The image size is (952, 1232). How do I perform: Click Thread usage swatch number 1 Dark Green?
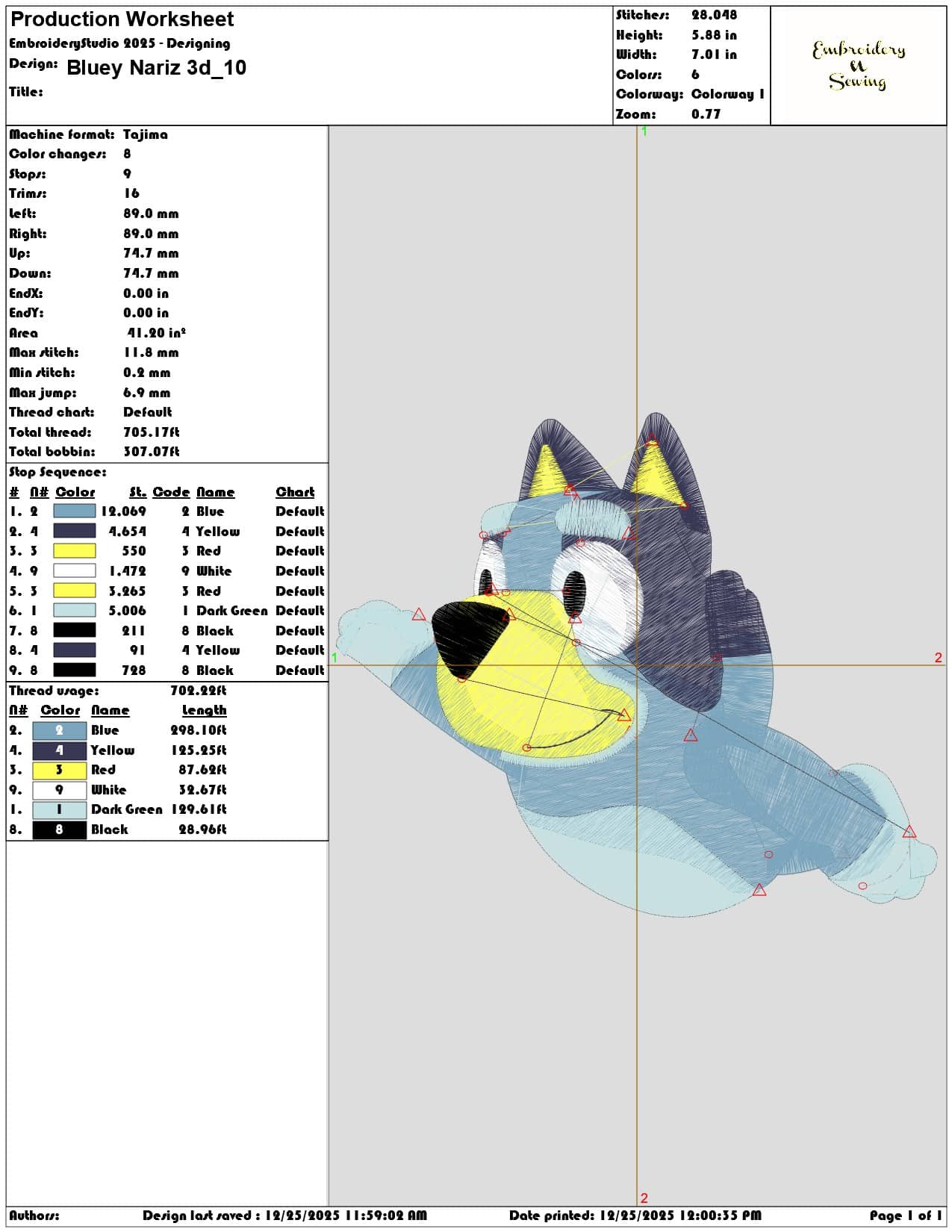(x=60, y=809)
